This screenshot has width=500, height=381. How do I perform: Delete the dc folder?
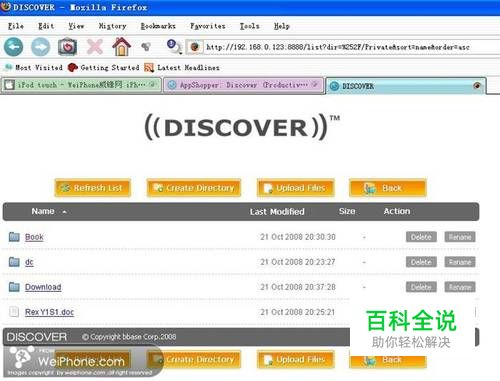point(421,262)
